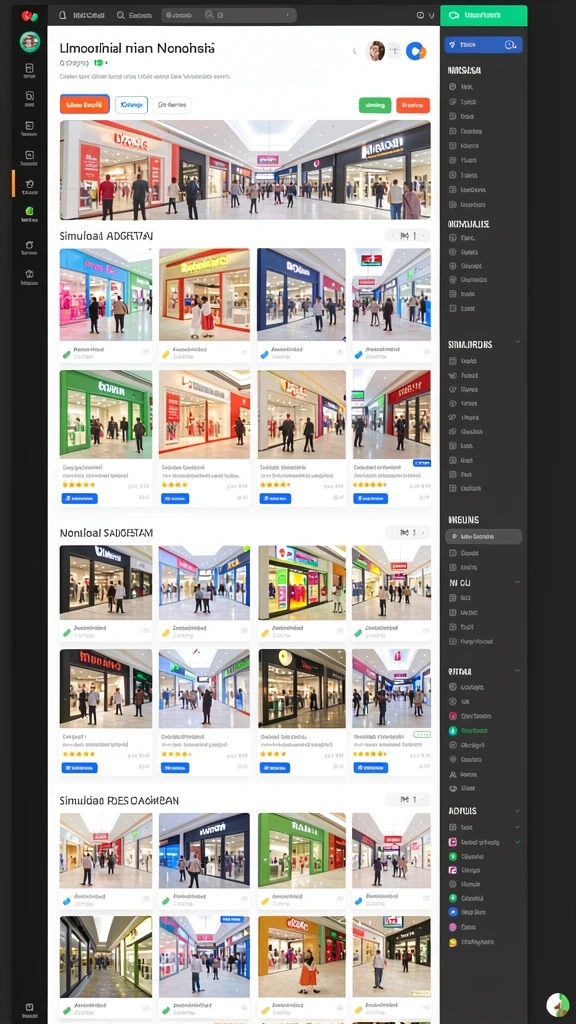The height and width of the screenshot is (1024, 576).
Task: Click the back chevron in the page header
Action: click(x=355, y=51)
